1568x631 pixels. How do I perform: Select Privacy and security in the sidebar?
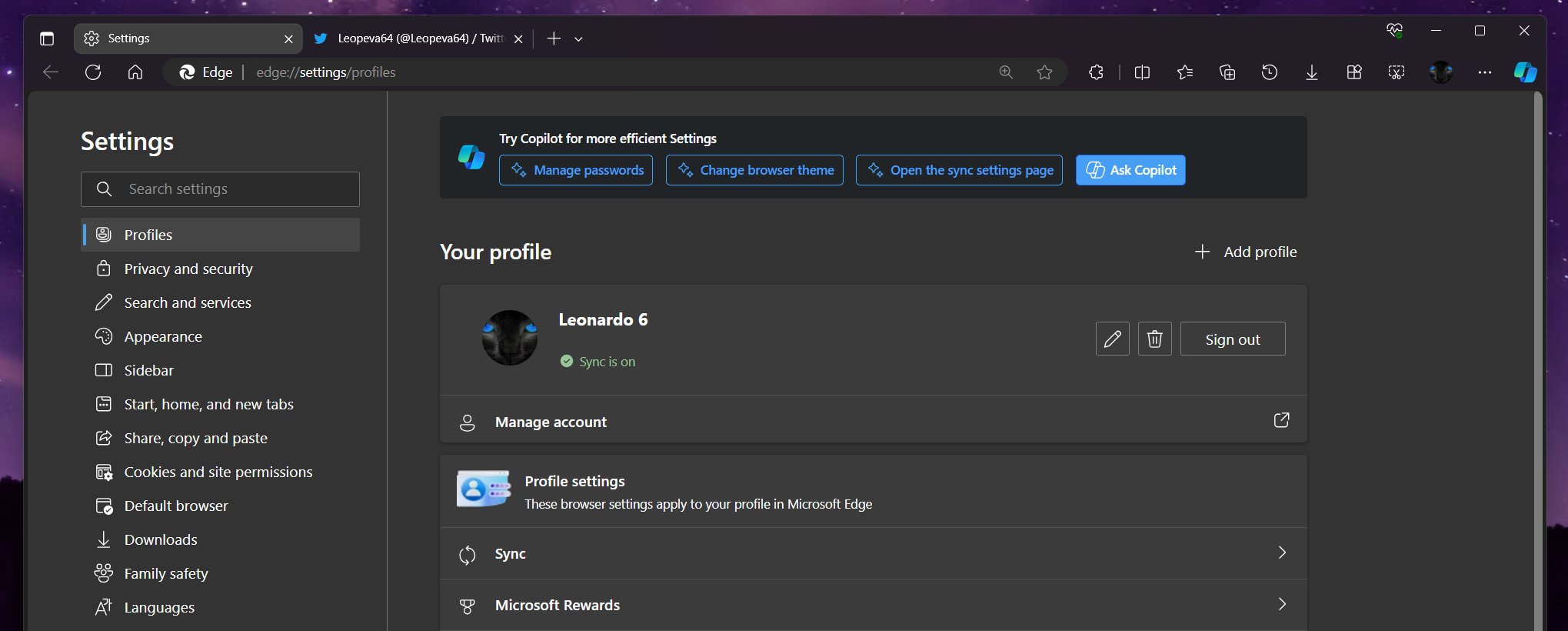[x=188, y=269]
